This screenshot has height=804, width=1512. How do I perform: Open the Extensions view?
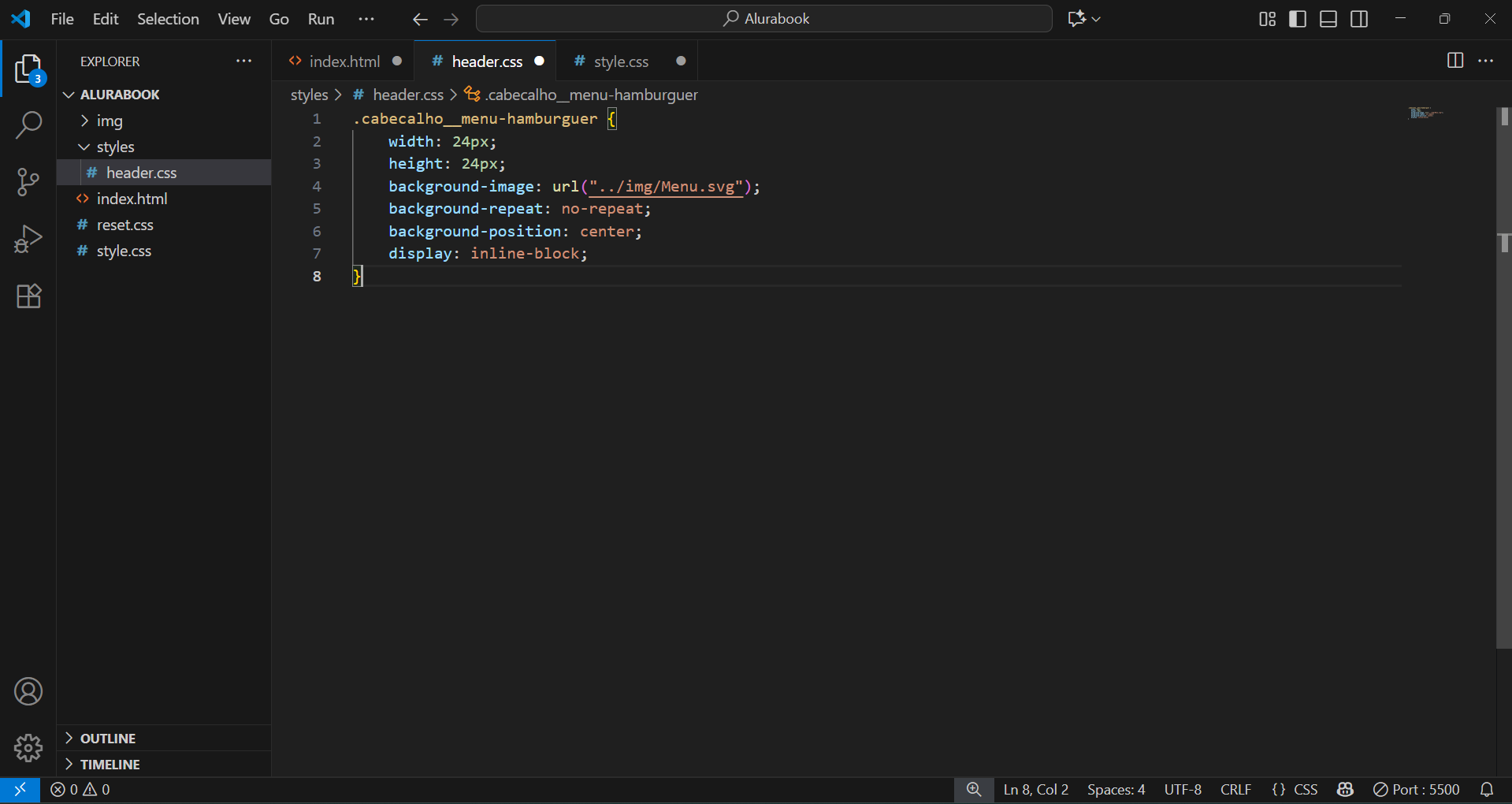(x=28, y=296)
